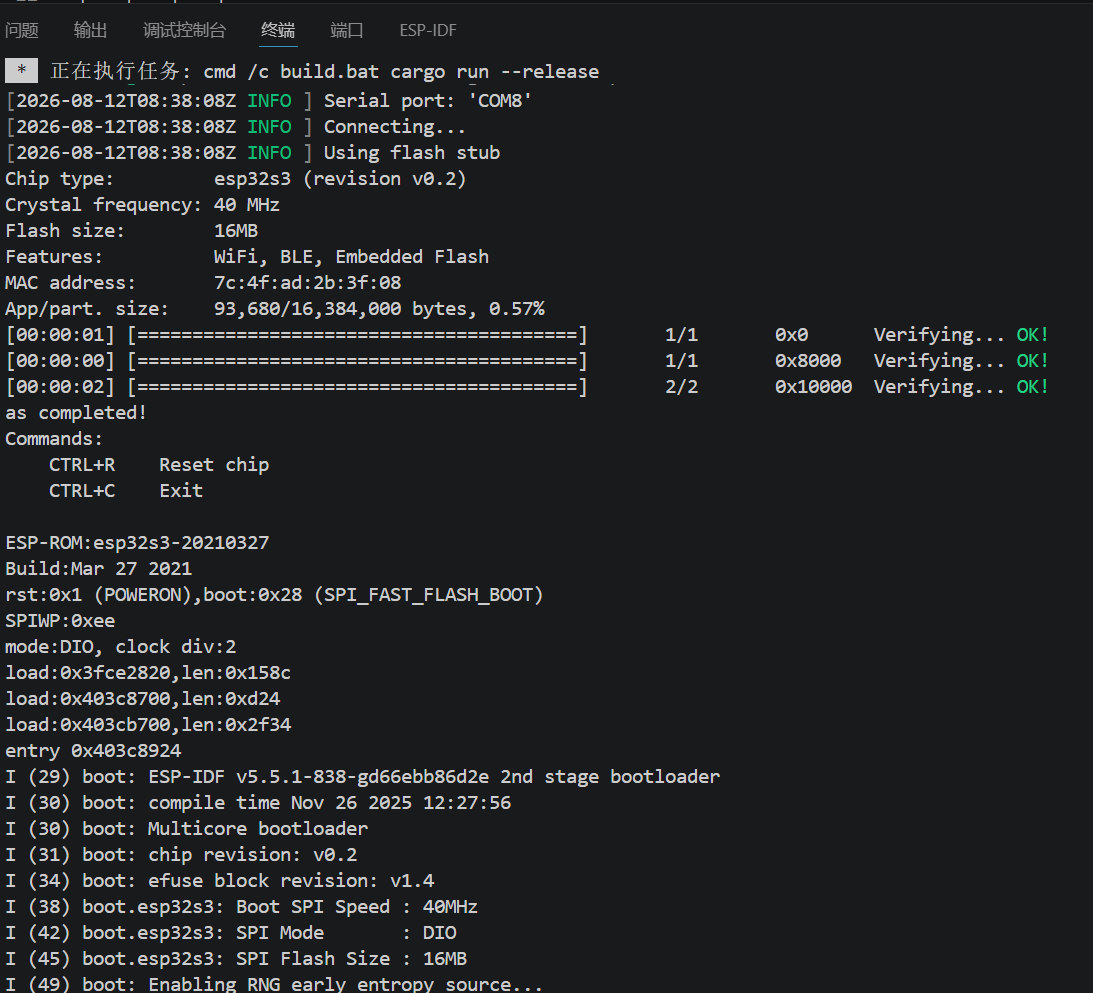Click the progress bar for address 0x0
Viewport: 1093px width, 993px height.
(x=358, y=335)
